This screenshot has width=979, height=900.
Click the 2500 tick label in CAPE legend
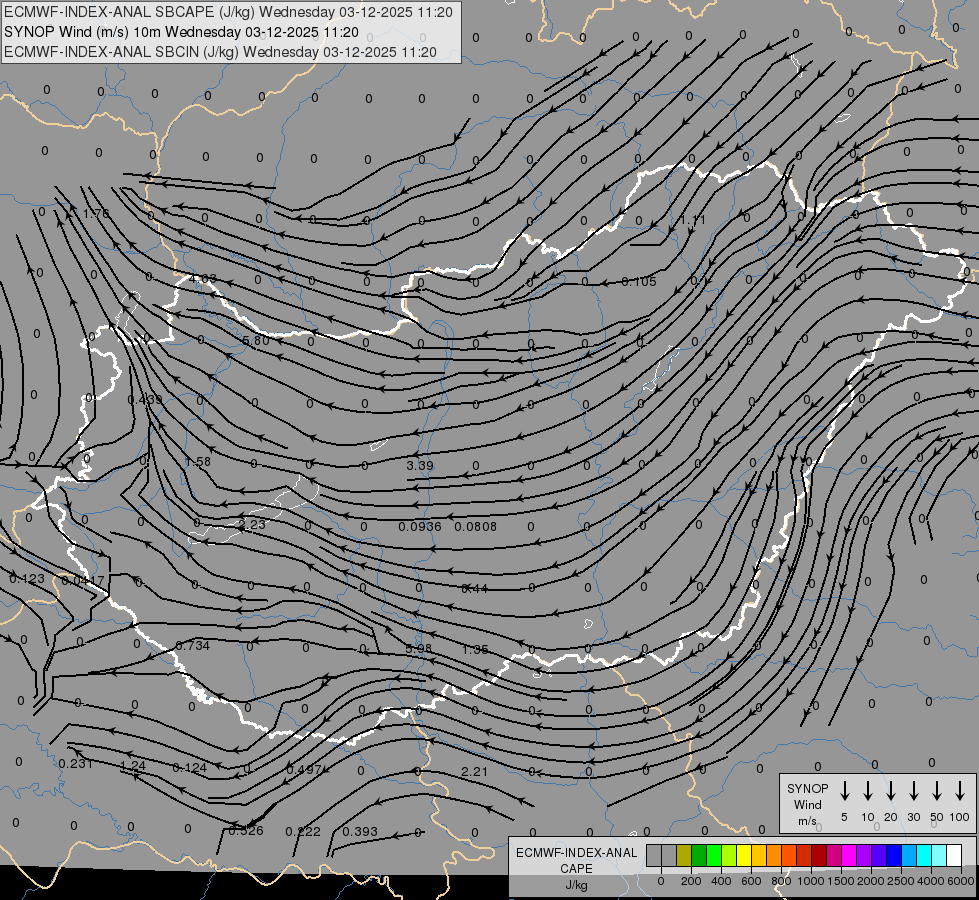coord(901,881)
